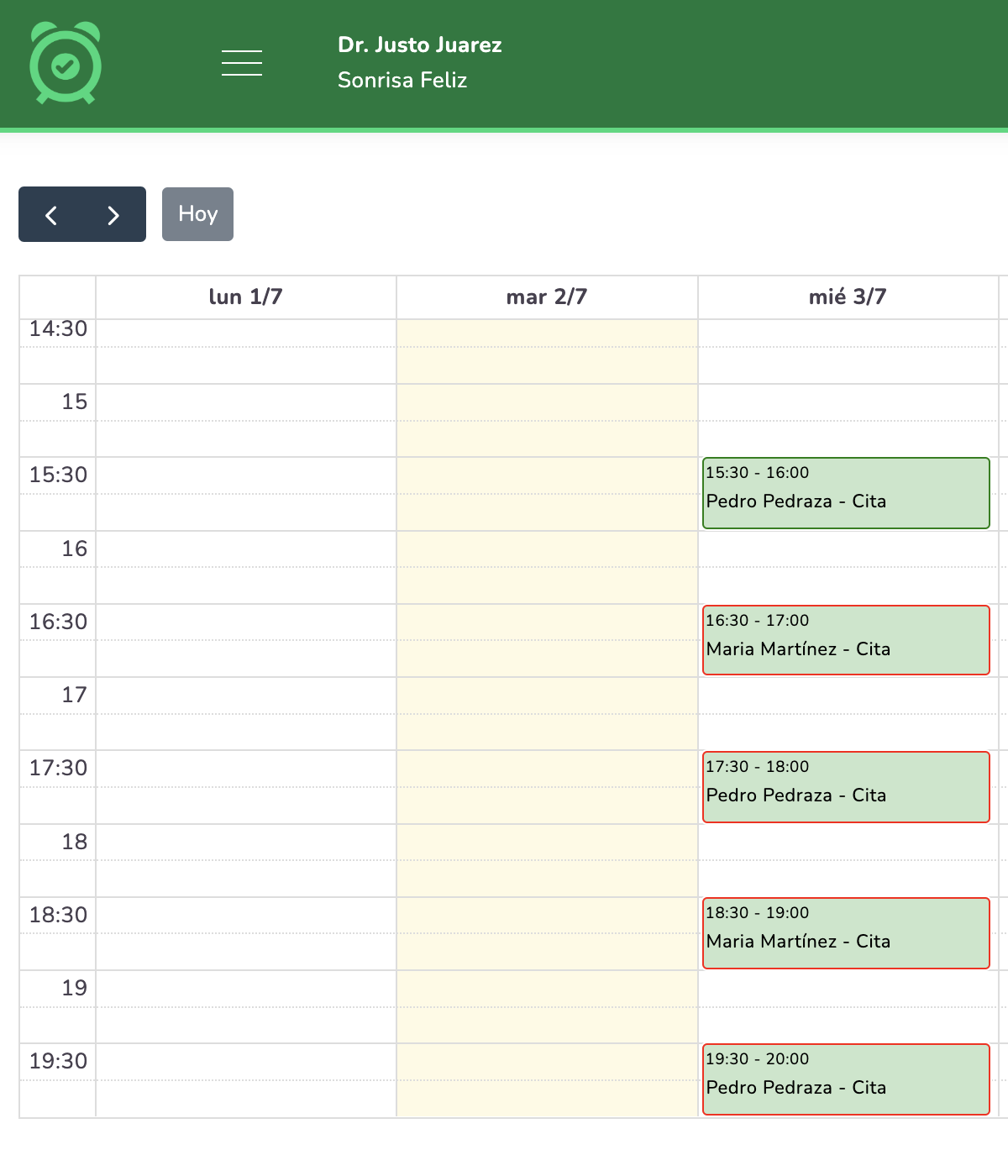Go to next week with right chevron
The image size is (1008, 1176).
(113, 215)
